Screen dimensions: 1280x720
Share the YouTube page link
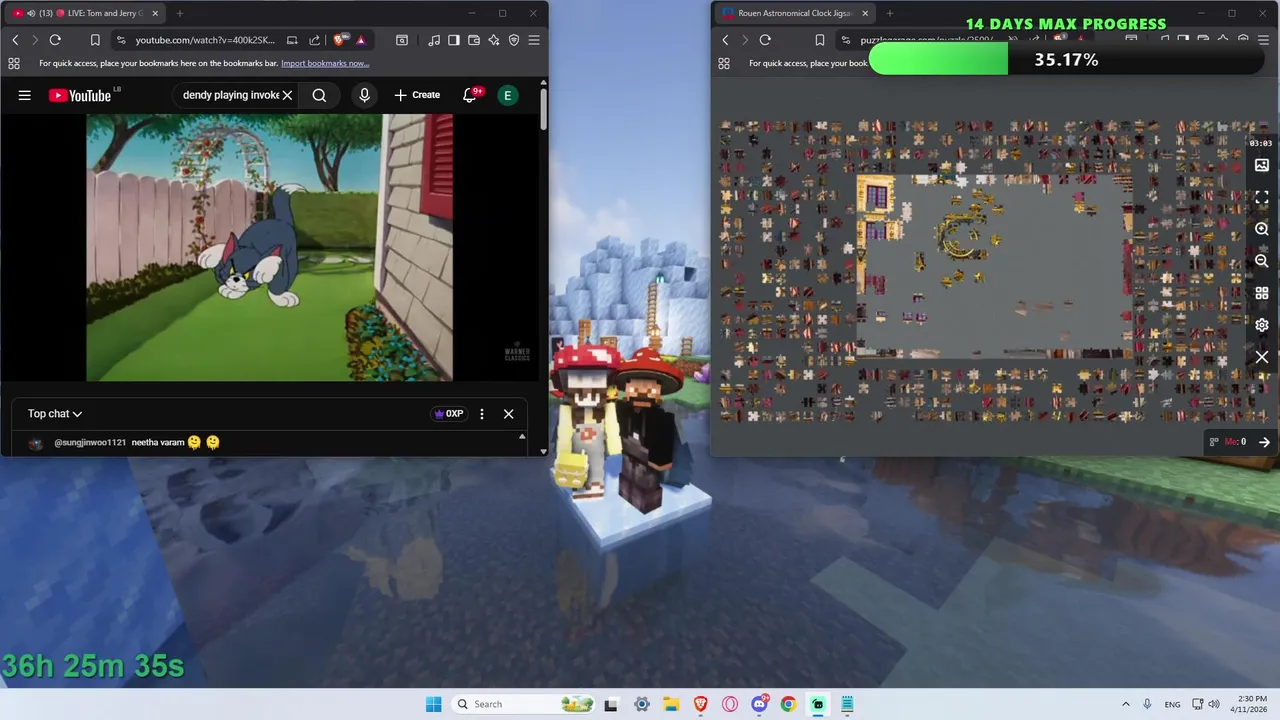[315, 40]
